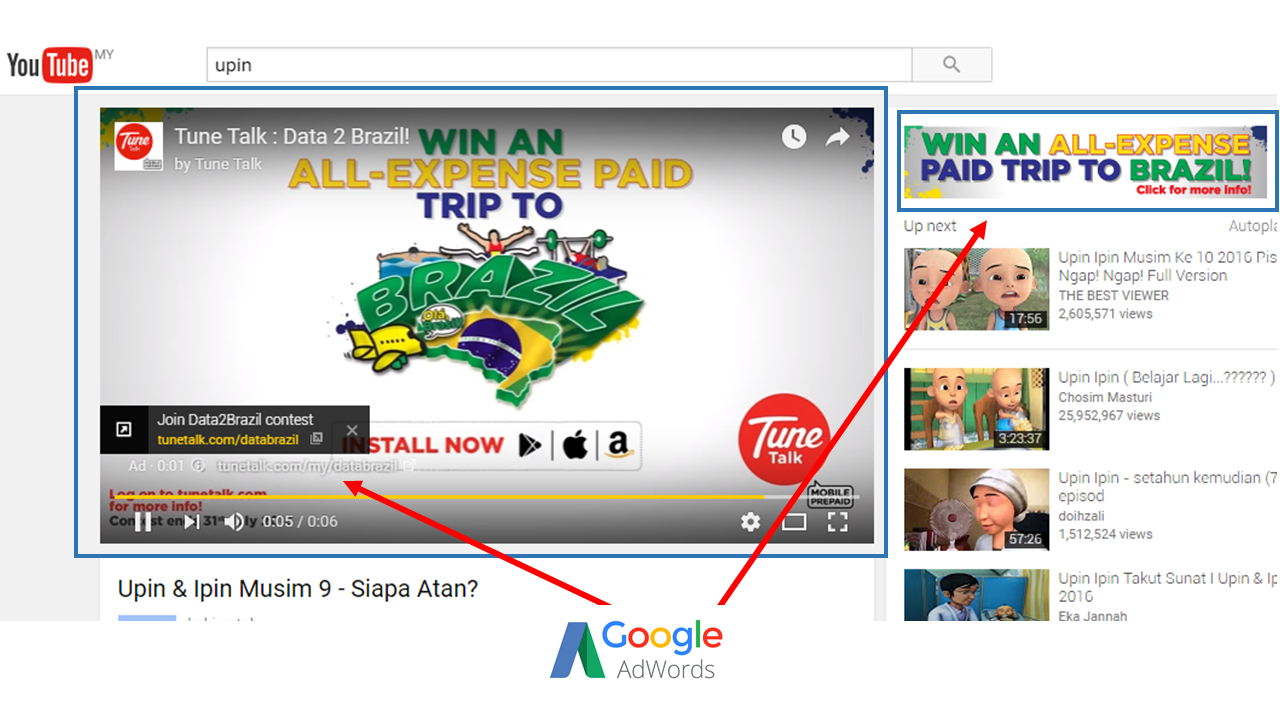Open the Upin Ipin Musim Ke 10 thumbnail
This screenshot has height=720, width=1280.
tap(977, 289)
